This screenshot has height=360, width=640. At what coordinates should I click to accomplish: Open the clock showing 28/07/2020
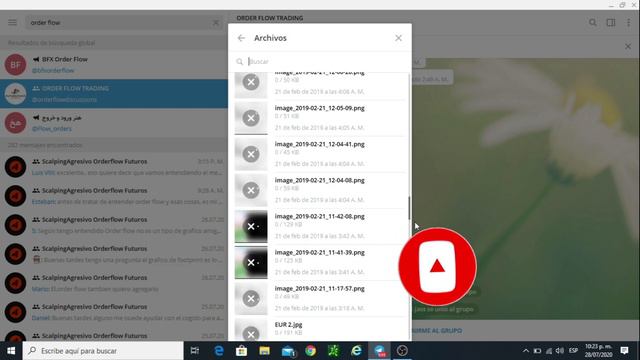coord(598,351)
